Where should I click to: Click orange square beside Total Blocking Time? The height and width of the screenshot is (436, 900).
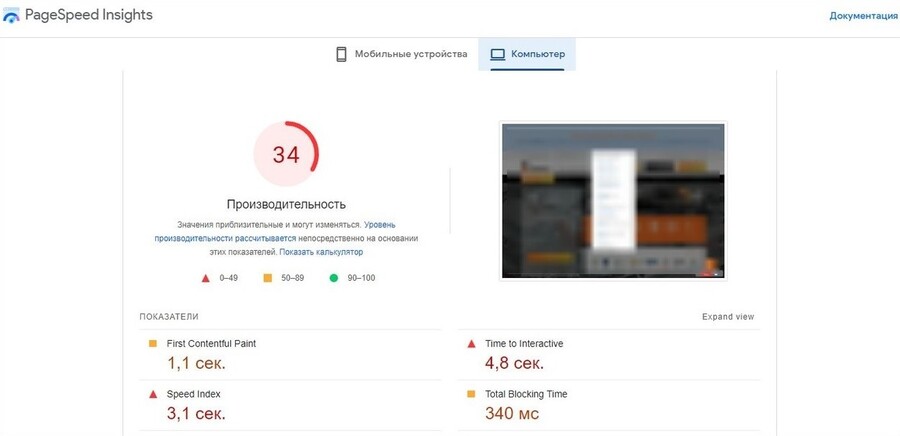pos(471,394)
